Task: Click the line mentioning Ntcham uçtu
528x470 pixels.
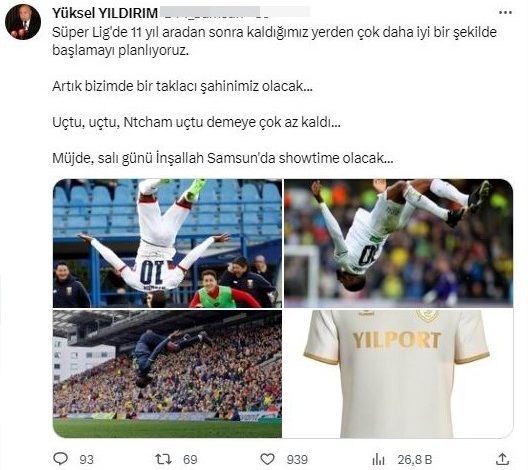Action: click(x=196, y=122)
